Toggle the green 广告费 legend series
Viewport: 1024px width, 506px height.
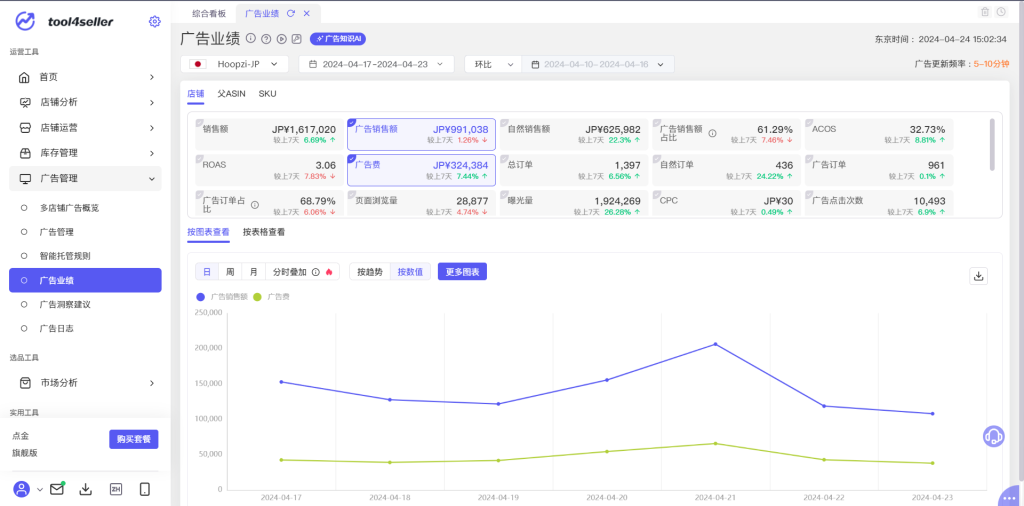[x=270, y=297]
